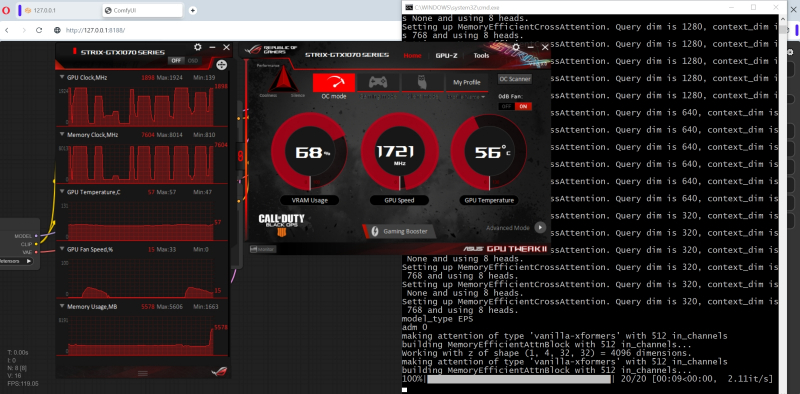
Task: Click the VRAM Usage gauge
Action: [309, 152]
